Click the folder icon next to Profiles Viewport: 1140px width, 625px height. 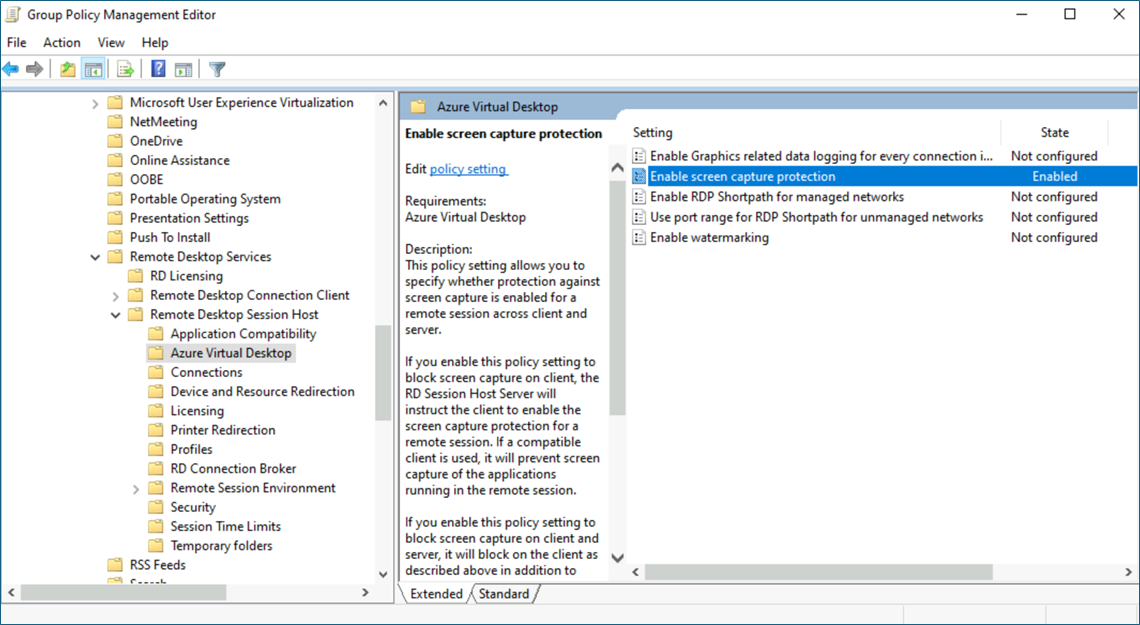[x=156, y=449]
